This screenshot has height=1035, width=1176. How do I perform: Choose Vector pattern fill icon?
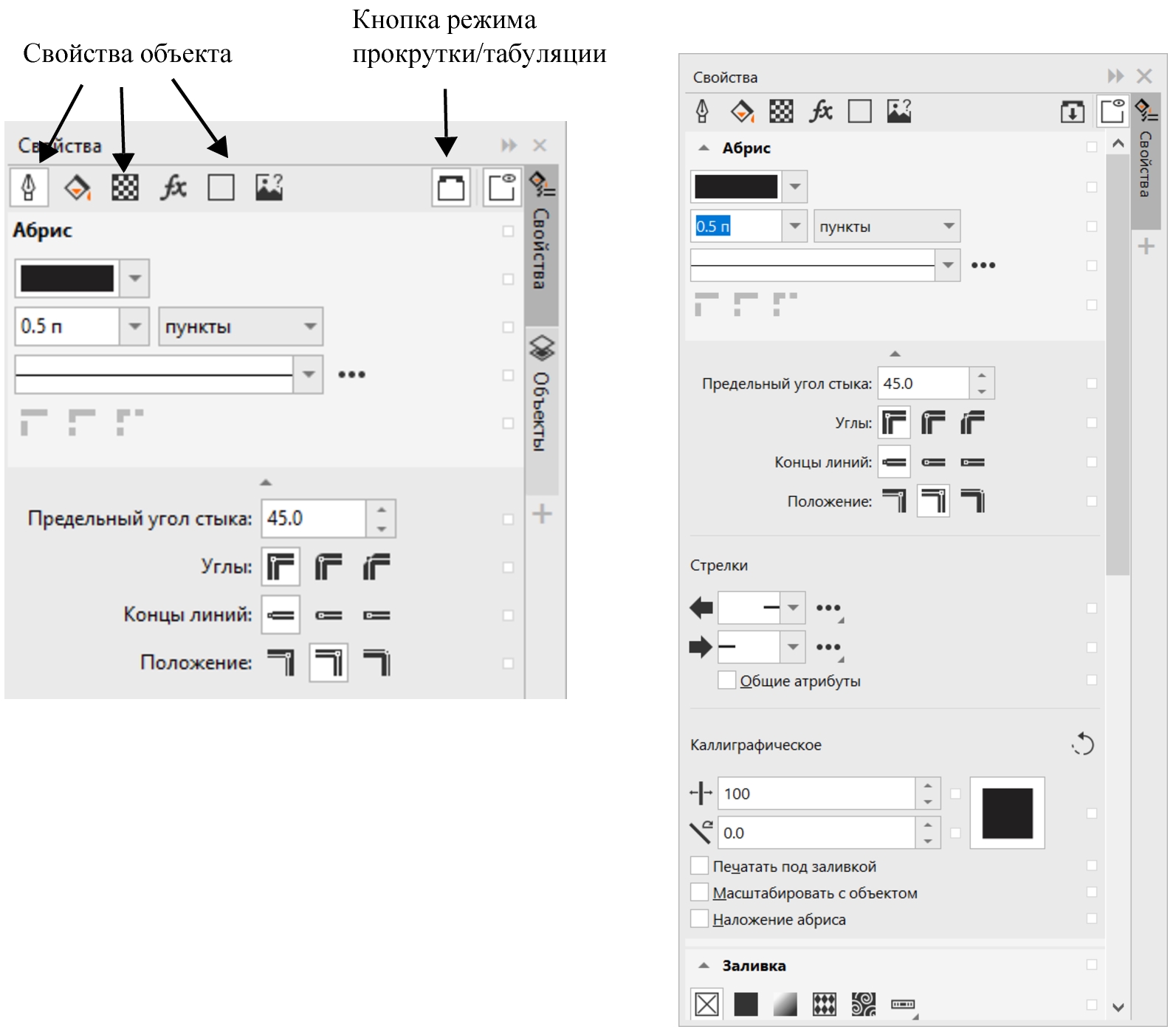[824, 1004]
